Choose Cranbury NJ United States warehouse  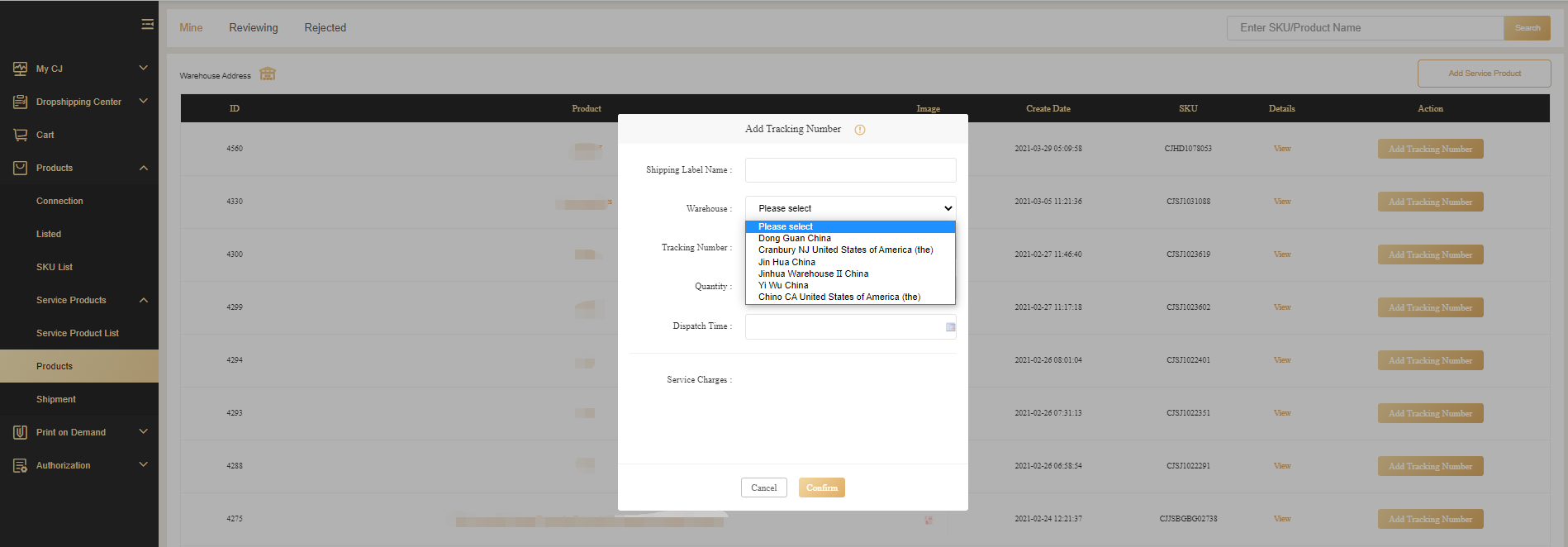point(845,250)
